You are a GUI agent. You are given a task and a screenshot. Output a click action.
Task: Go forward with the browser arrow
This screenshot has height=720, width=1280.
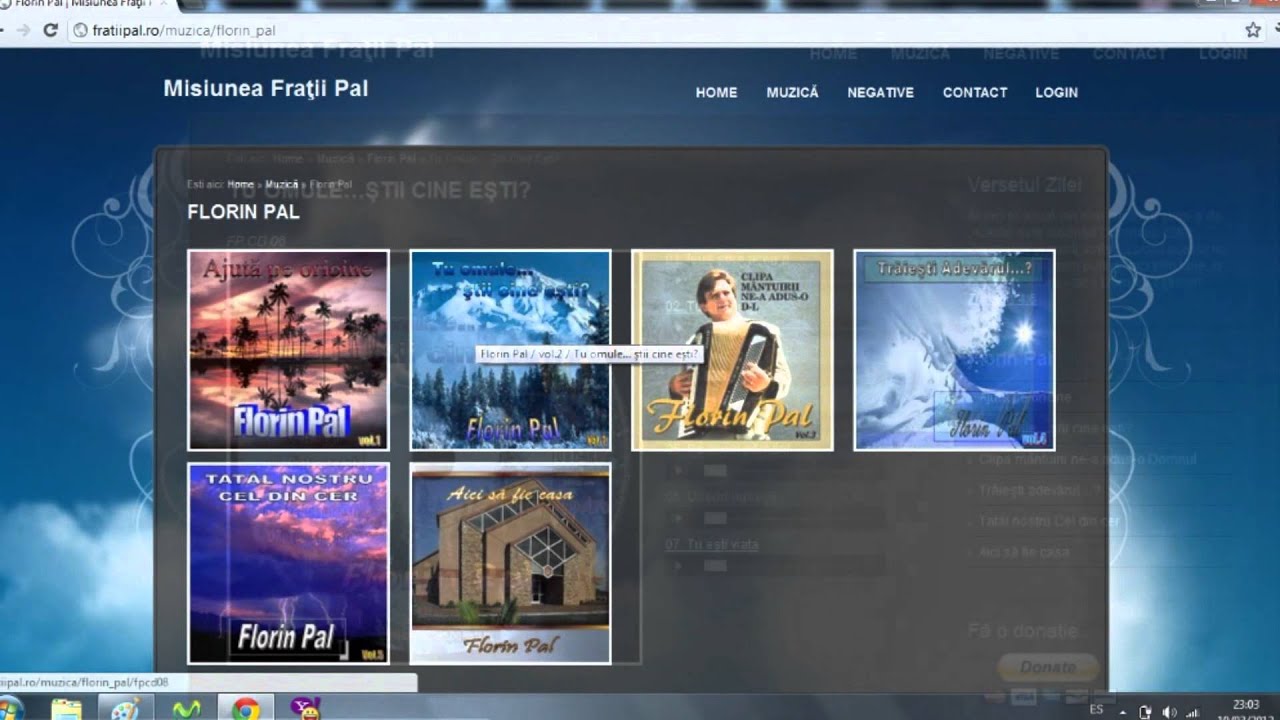pos(22,31)
